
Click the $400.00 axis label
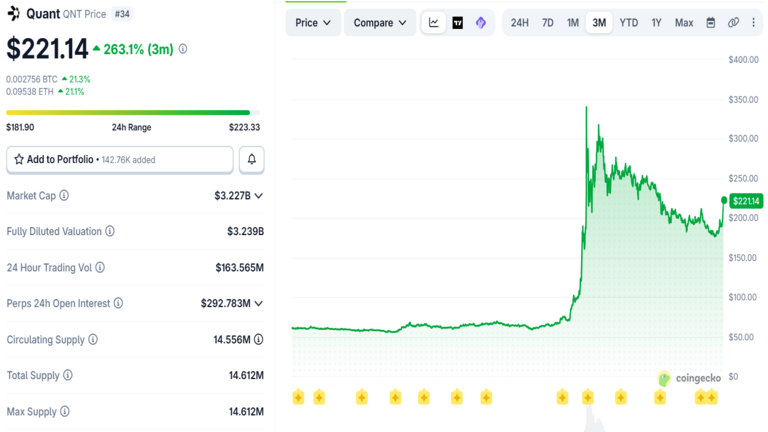coord(744,60)
